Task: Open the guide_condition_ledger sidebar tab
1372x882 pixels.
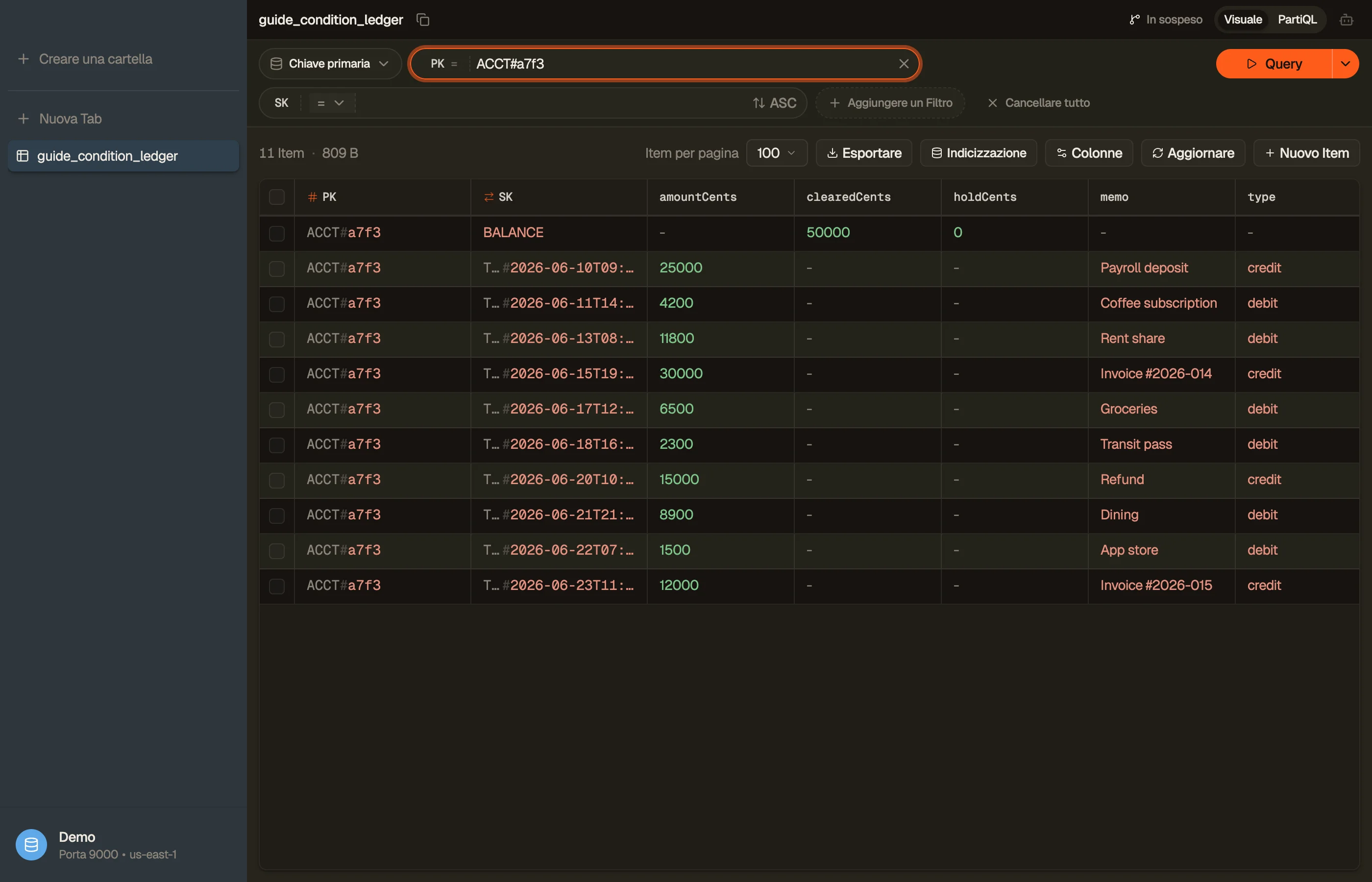Action: coord(123,156)
